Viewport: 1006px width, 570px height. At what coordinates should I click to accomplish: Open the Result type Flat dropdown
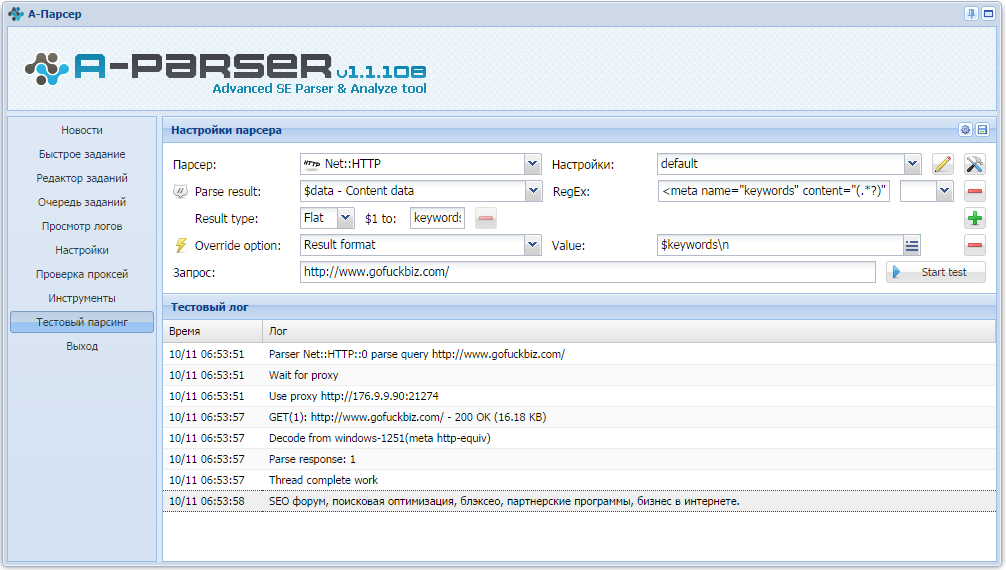coord(345,218)
